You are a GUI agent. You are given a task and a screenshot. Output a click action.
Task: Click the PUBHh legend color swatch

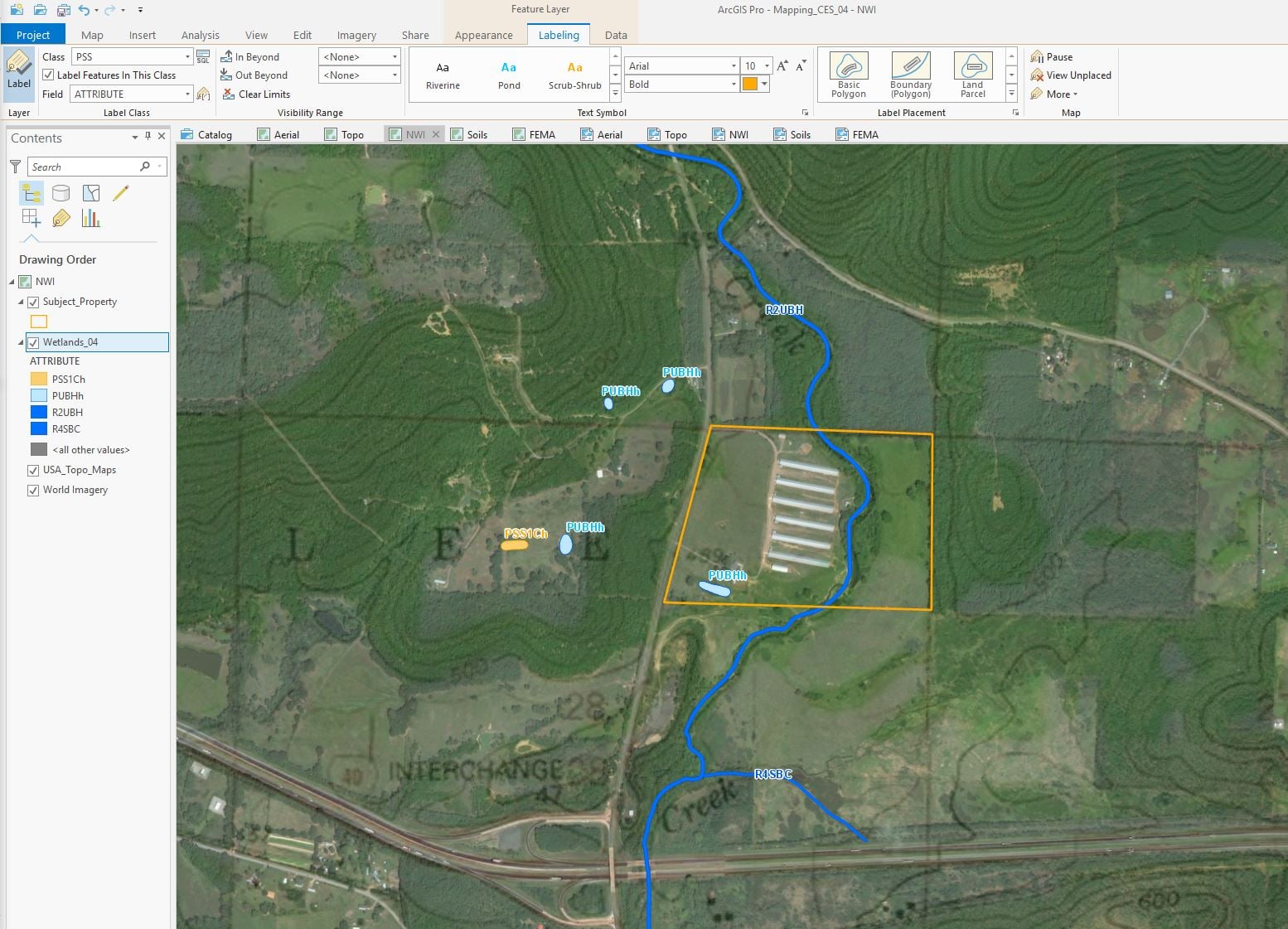pos(39,396)
